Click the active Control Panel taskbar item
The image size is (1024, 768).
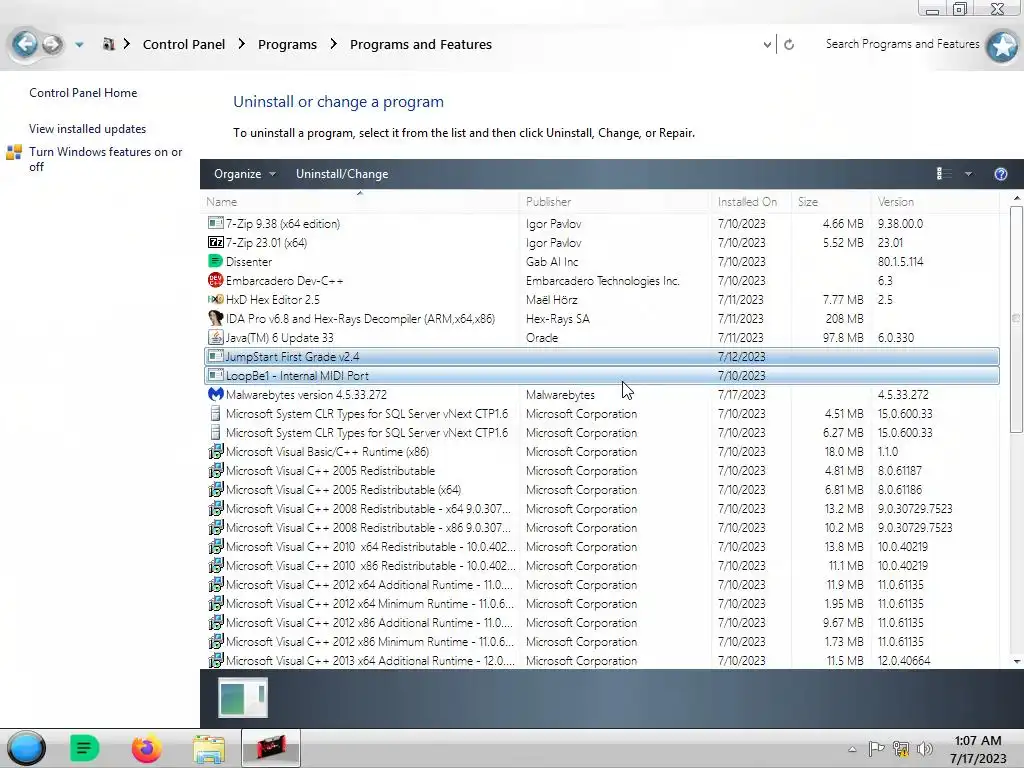(270, 748)
